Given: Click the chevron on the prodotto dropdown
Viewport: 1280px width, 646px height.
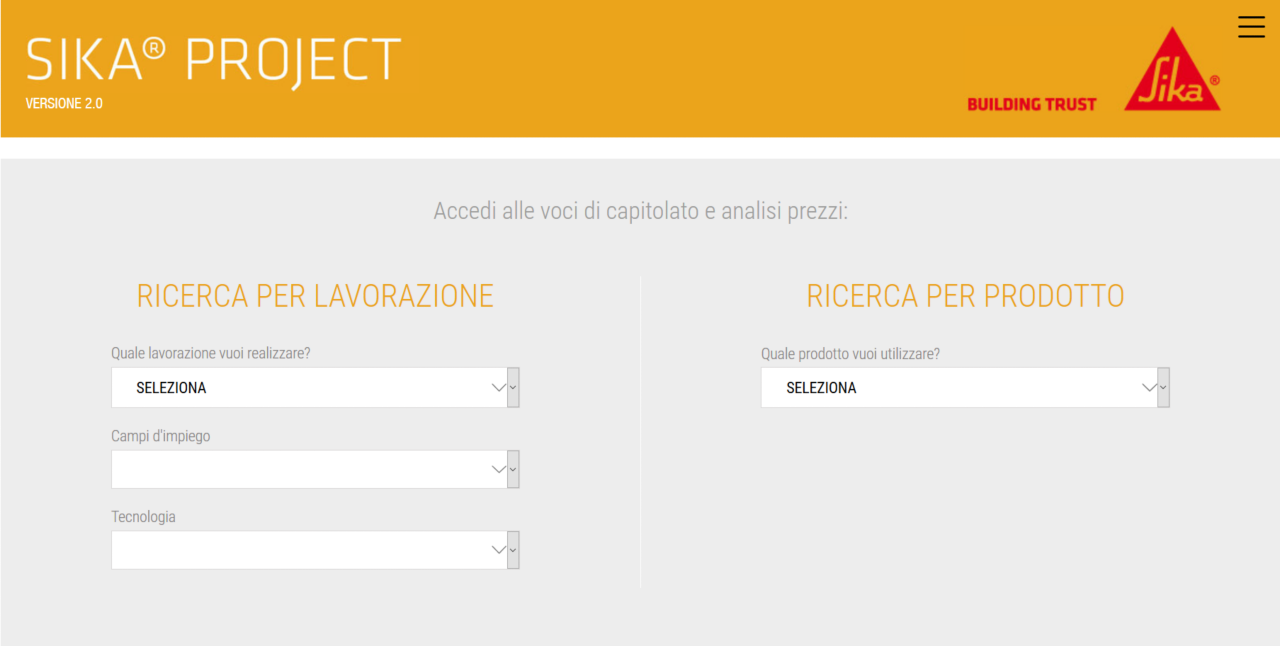Looking at the screenshot, I should point(1148,387).
